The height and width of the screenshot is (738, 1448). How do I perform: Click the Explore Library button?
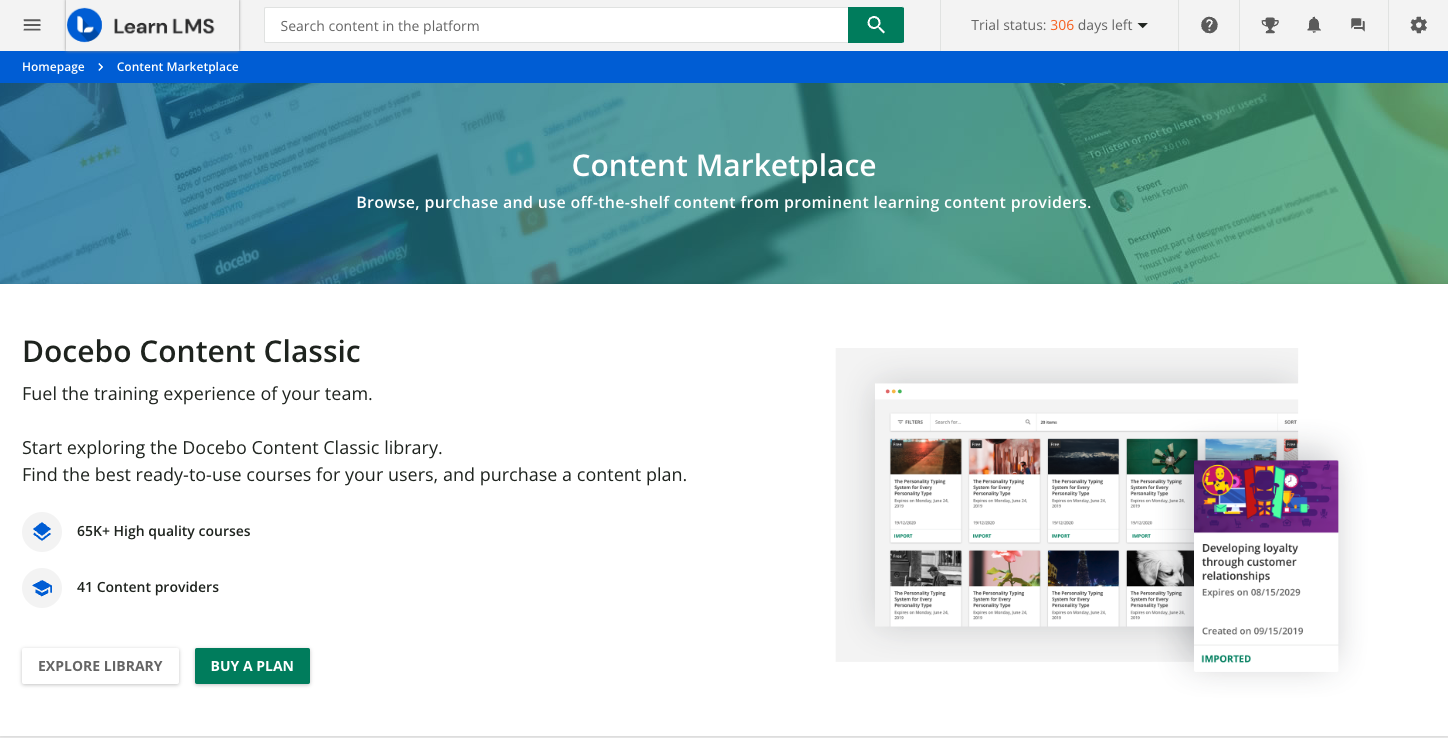(100, 665)
